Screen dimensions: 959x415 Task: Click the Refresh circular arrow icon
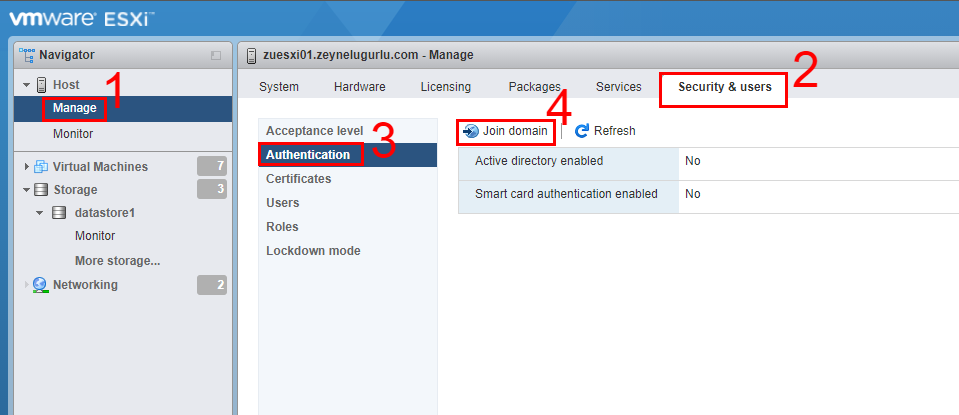point(582,131)
